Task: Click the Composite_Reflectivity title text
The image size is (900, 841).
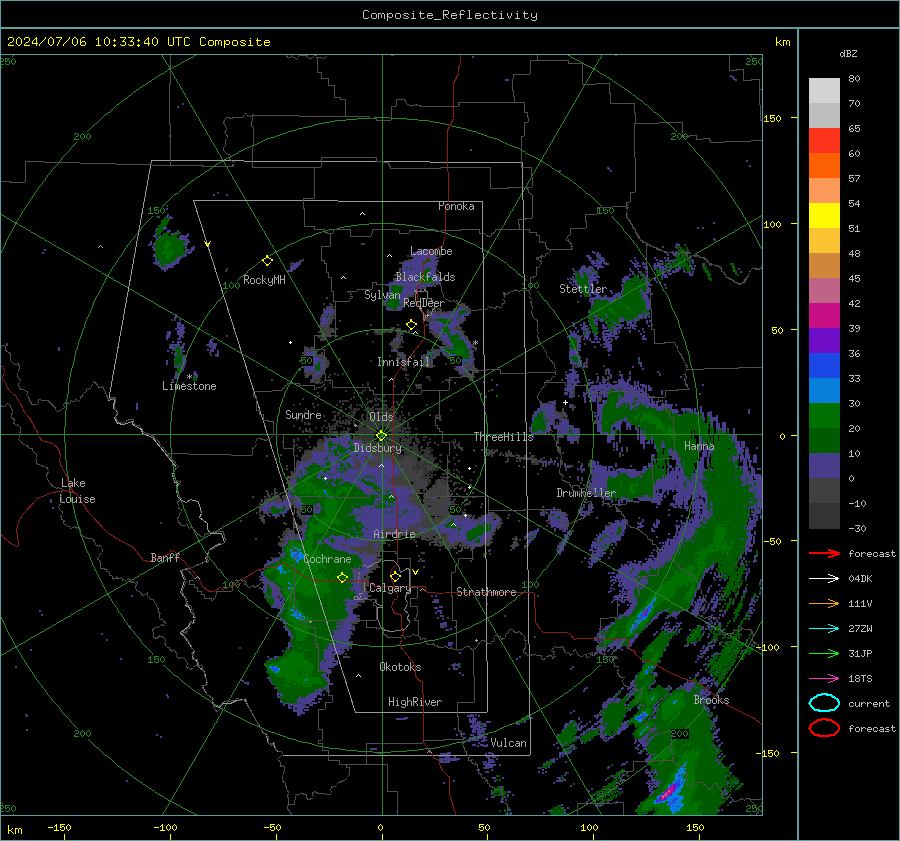Action: [449, 15]
